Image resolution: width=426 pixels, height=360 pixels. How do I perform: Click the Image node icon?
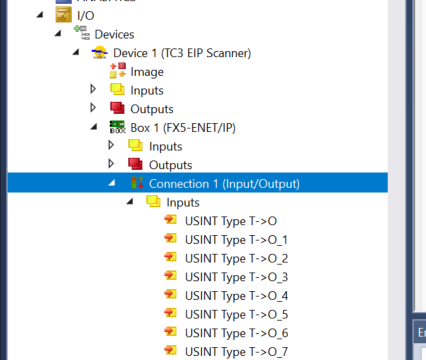[x=118, y=70]
